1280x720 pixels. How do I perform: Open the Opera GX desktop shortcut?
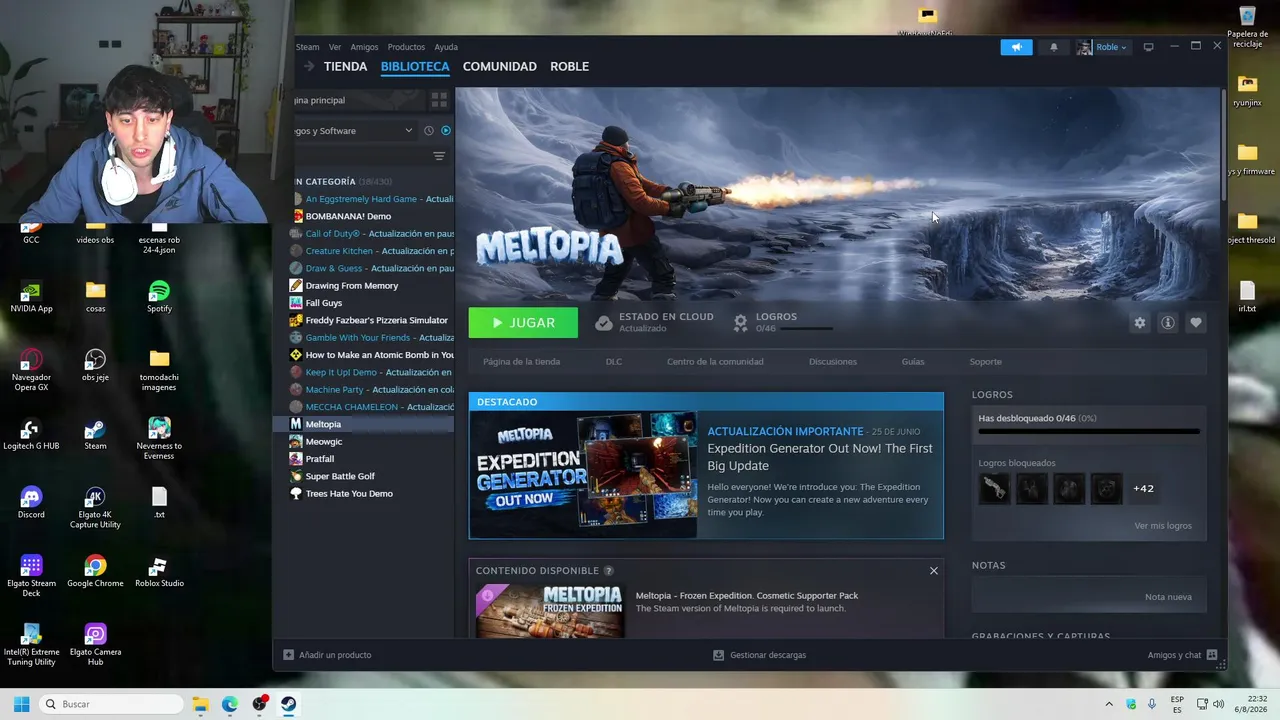tap(31, 369)
